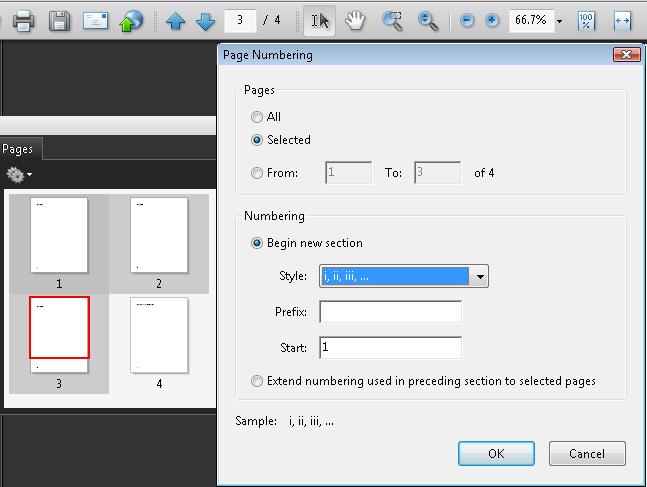Click the Print icon in toolbar

(x=24, y=20)
